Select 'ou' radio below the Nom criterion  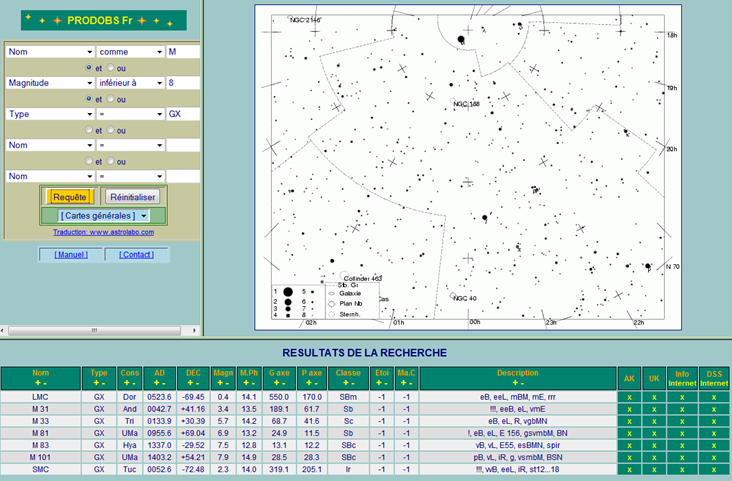(x=111, y=68)
